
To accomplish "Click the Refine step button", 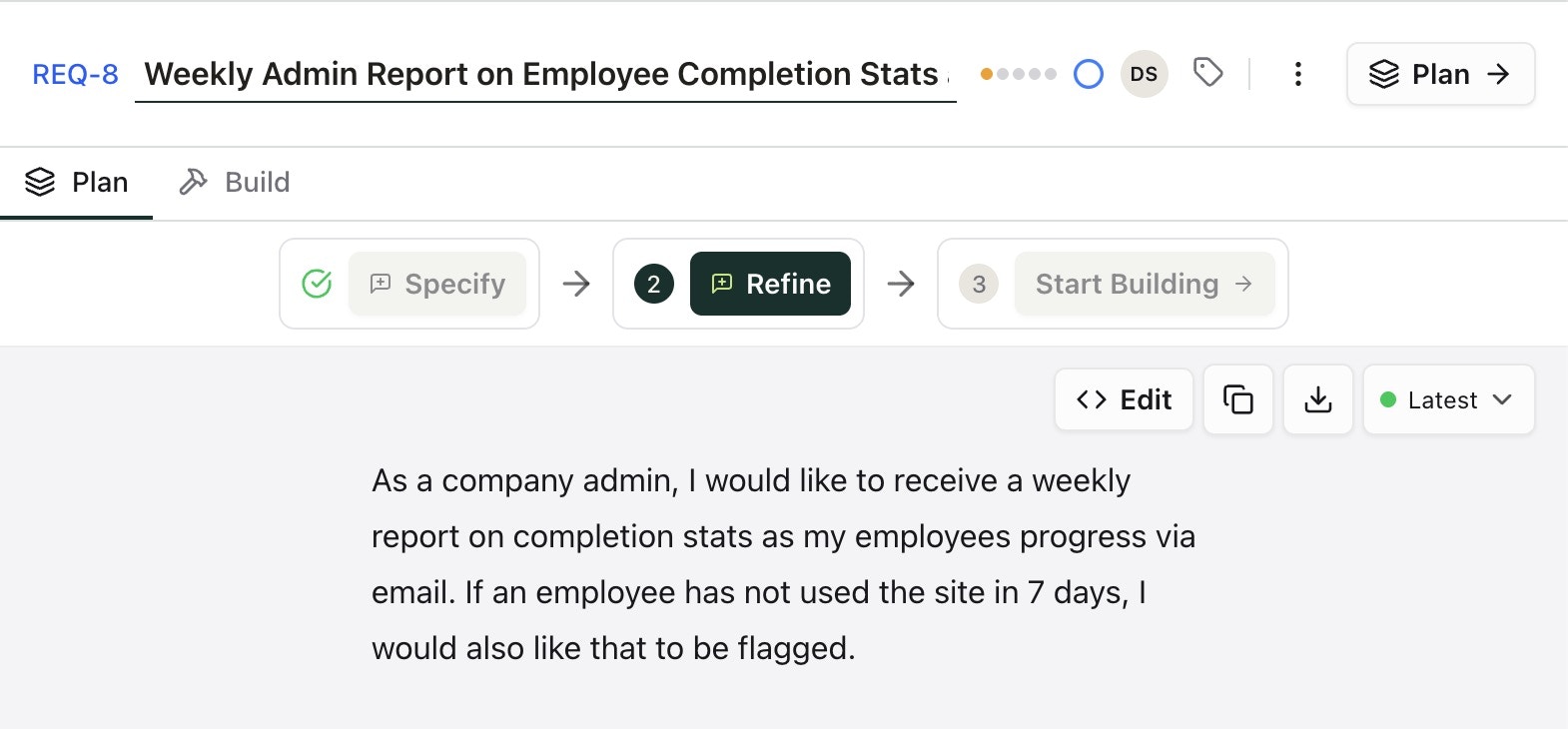I will click(x=770, y=284).
